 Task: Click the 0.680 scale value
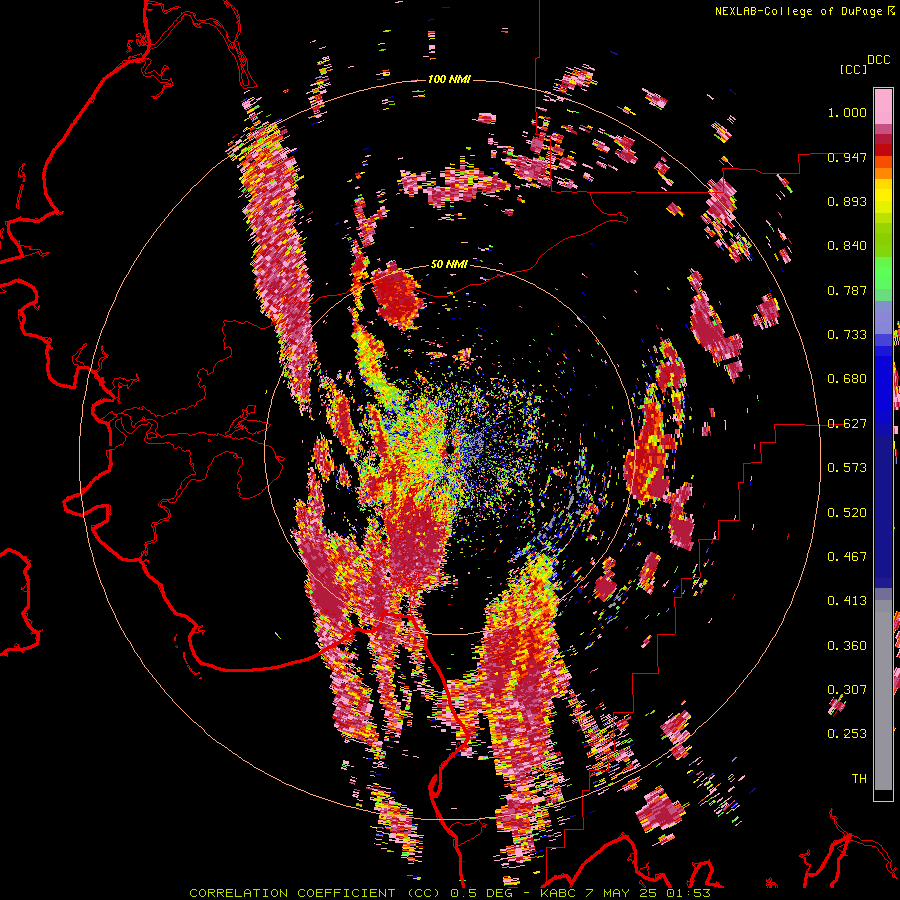[x=847, y=379]
